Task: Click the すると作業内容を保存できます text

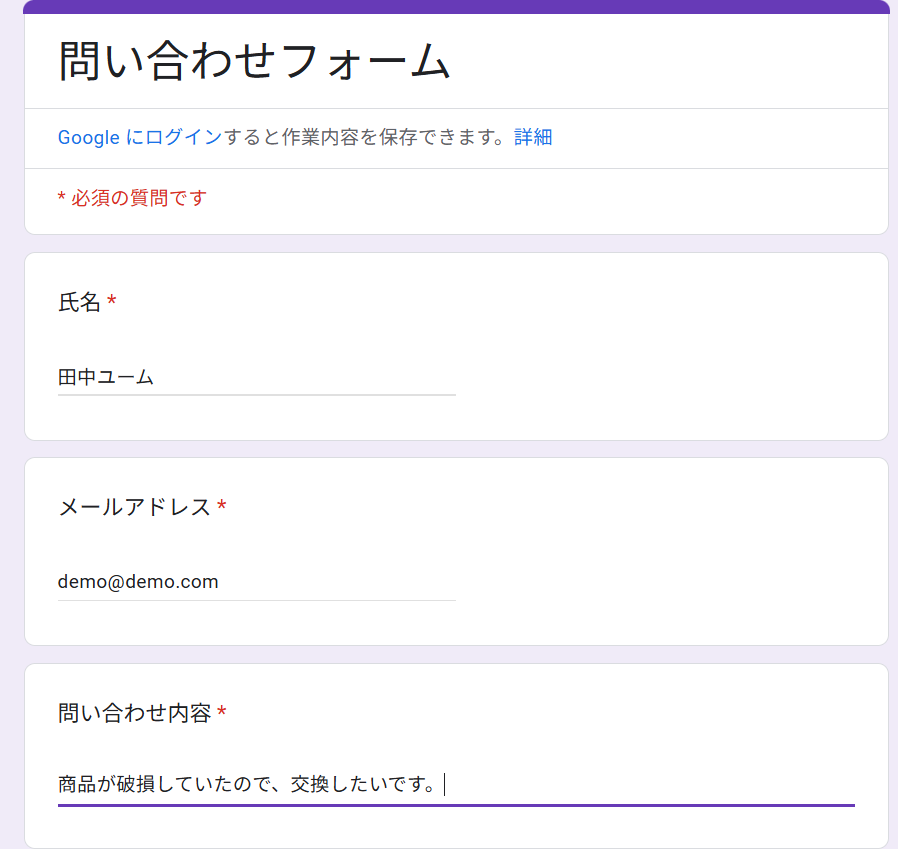Action: coord(368,138)
